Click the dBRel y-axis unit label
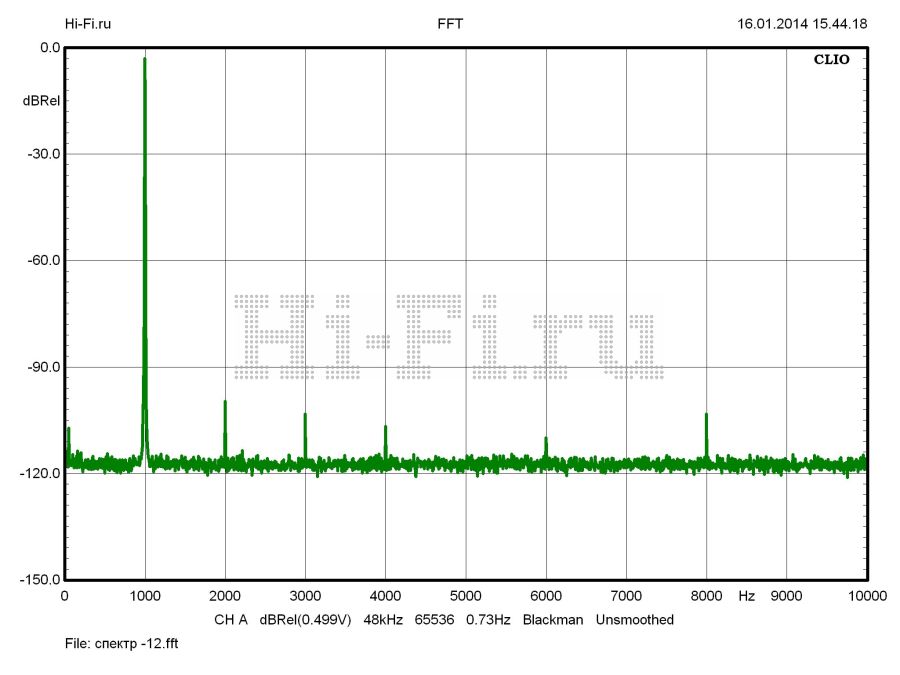 coord(40,101)
